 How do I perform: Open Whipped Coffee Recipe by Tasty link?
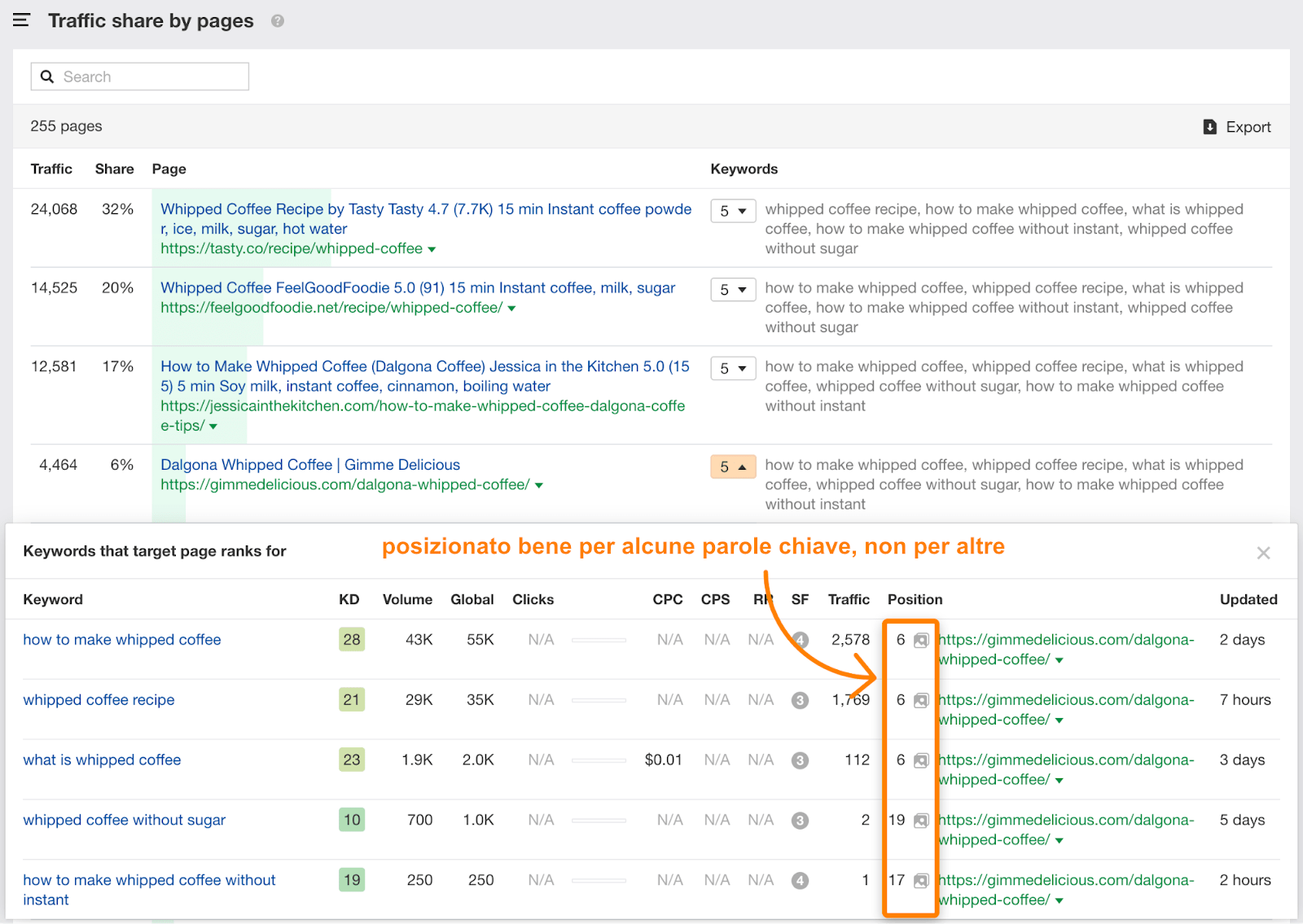(x=425, y=210)
